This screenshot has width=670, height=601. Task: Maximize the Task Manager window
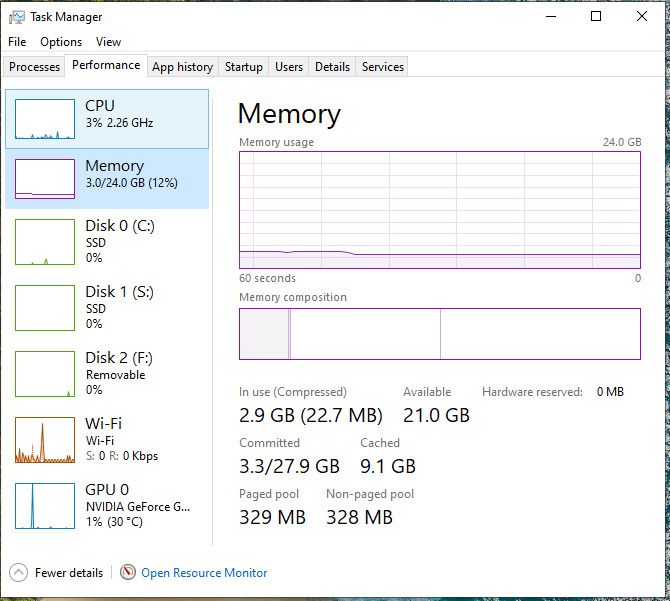click(x=596, y=17)
